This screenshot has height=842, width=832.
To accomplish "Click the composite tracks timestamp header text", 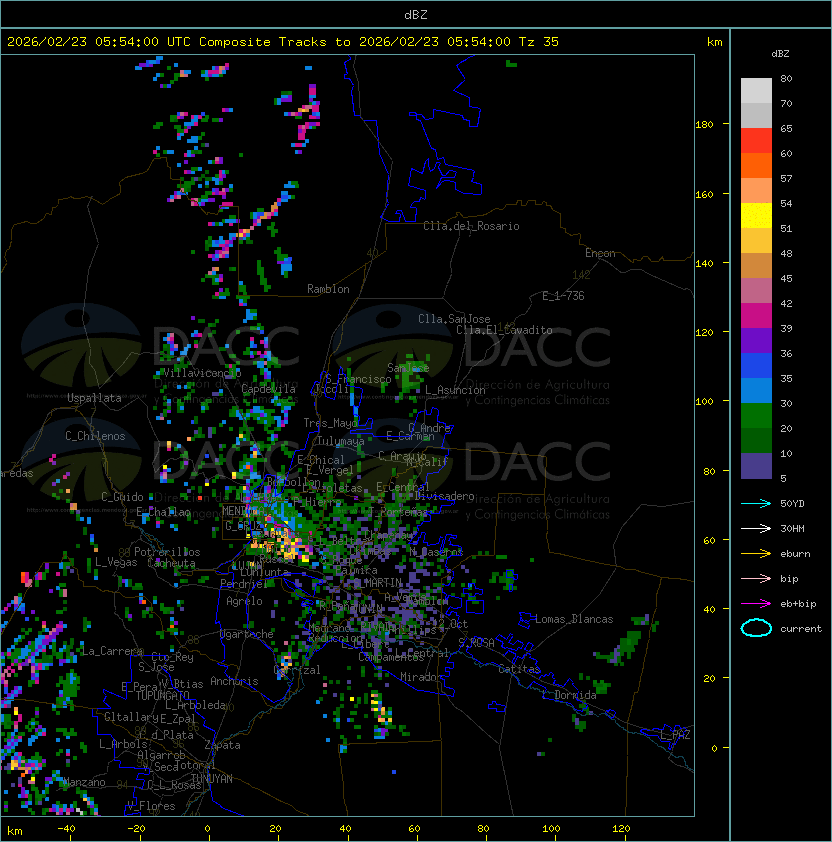I will tap(283, 42).
